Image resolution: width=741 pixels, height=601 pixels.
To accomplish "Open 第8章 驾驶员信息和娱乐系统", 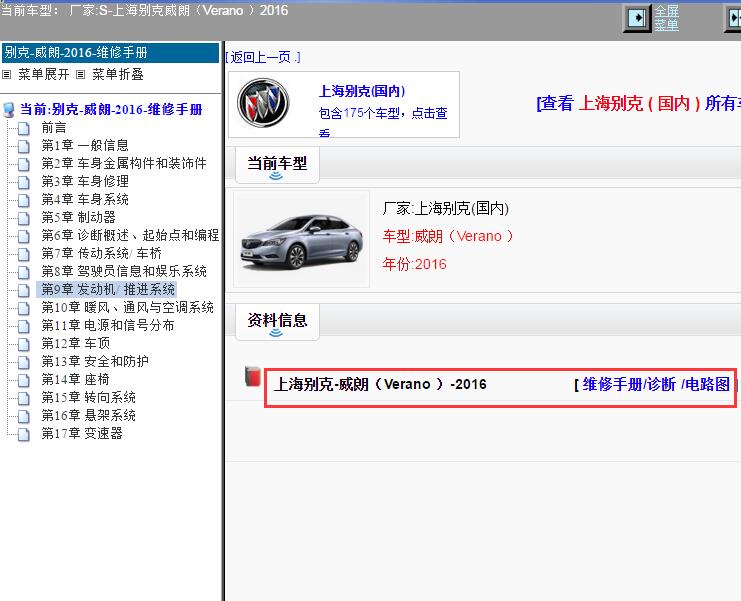I will 124,271.
